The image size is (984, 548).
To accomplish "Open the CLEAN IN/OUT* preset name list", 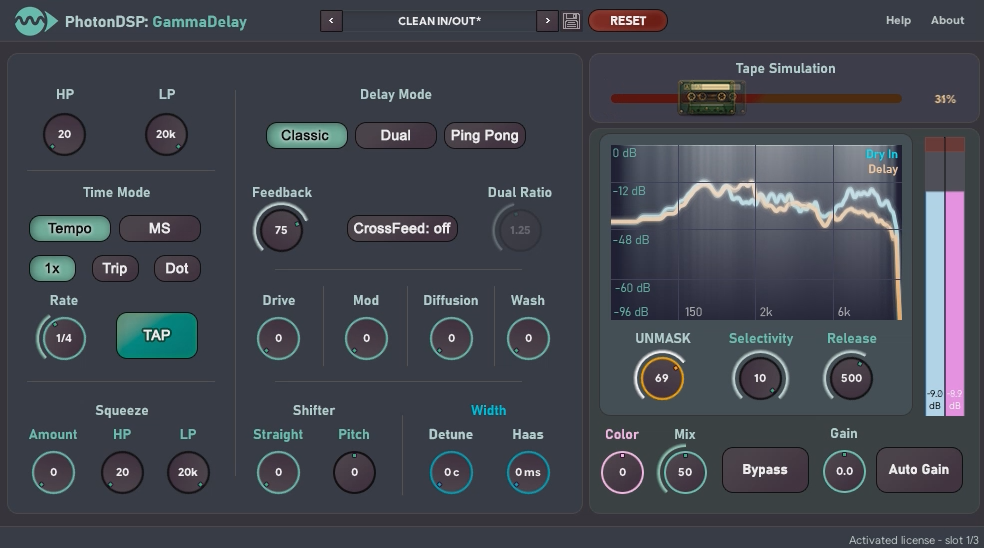I will (x=439, y=21).
